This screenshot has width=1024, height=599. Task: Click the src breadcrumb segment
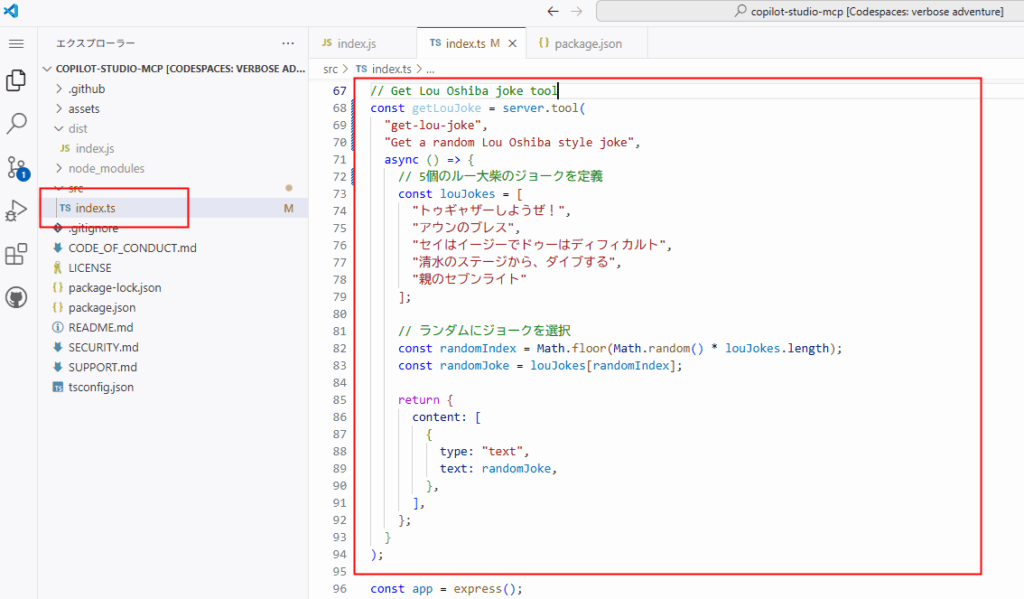click(x=331, y=69)
